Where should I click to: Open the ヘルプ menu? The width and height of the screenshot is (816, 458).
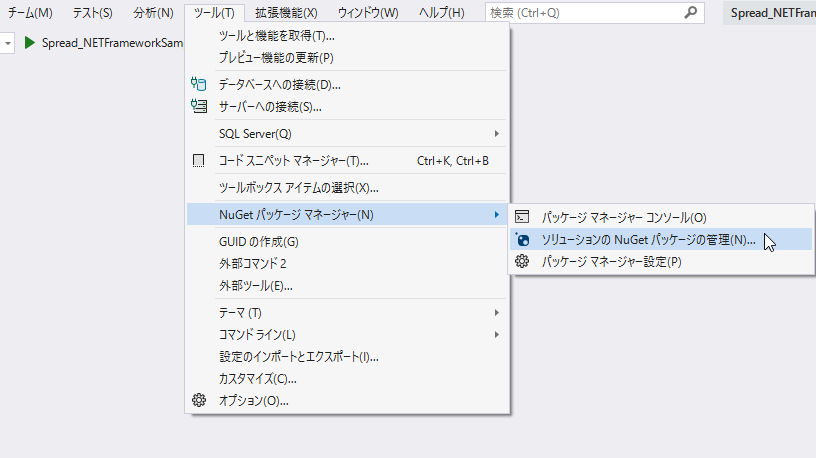pyautogui.click(x=441, y=13)
